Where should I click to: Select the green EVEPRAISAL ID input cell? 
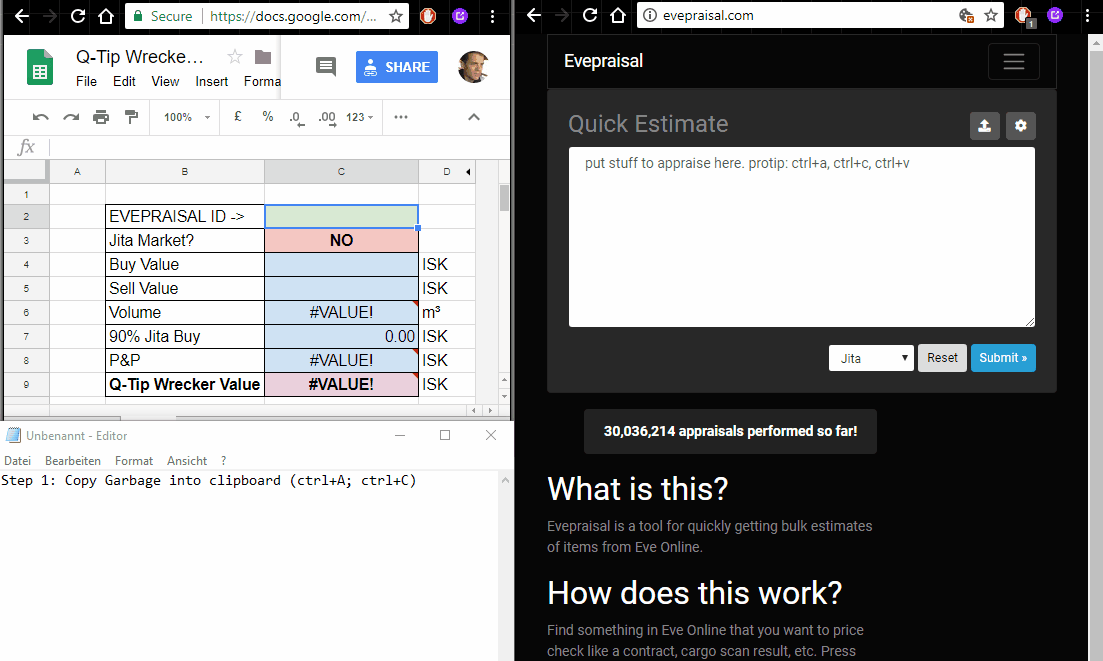[341, 217]
